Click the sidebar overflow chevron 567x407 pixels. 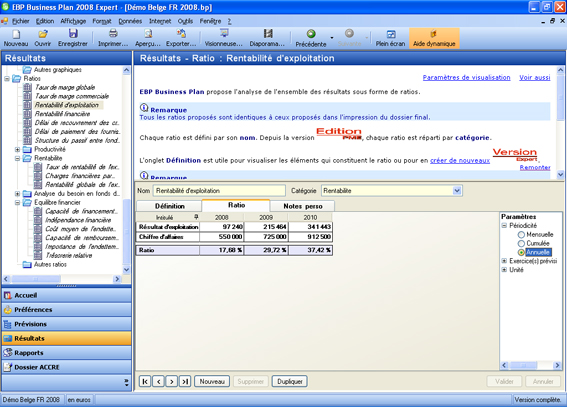126,383
